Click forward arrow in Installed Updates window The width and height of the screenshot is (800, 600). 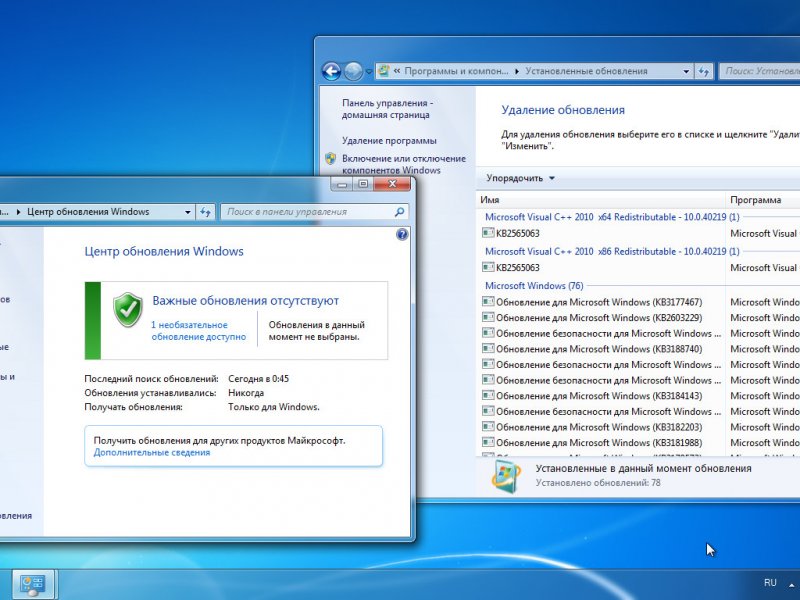click(x=353, y=71)
